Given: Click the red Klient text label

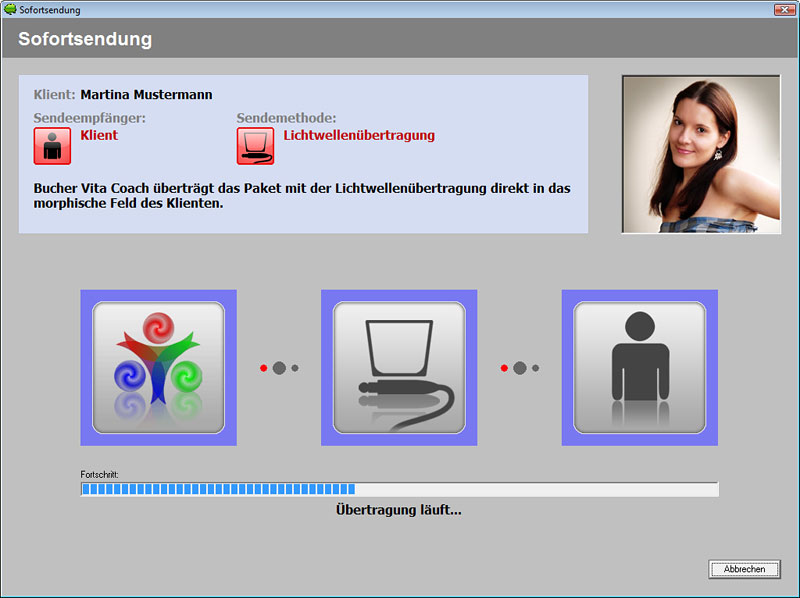Looking at the screenshot, I should pos(99,135).
